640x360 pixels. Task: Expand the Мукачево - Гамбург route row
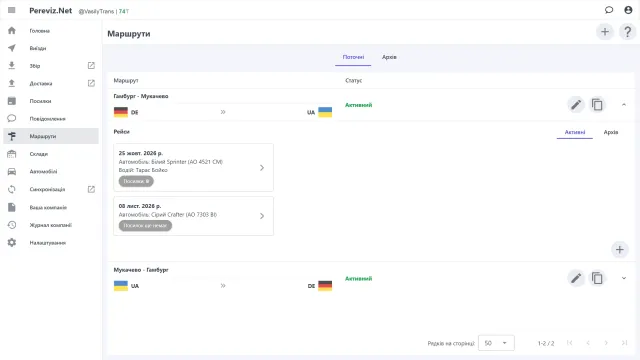tap(624, 278)
